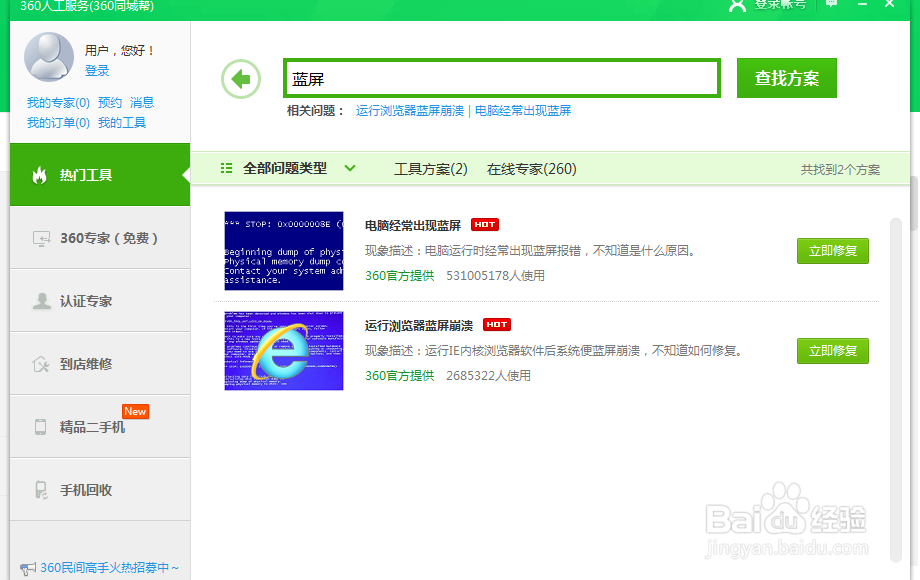This screenshot has width=920, height=580.
Task: Click the 360专家 monitor icon
Action: click(x=41, y=239)
